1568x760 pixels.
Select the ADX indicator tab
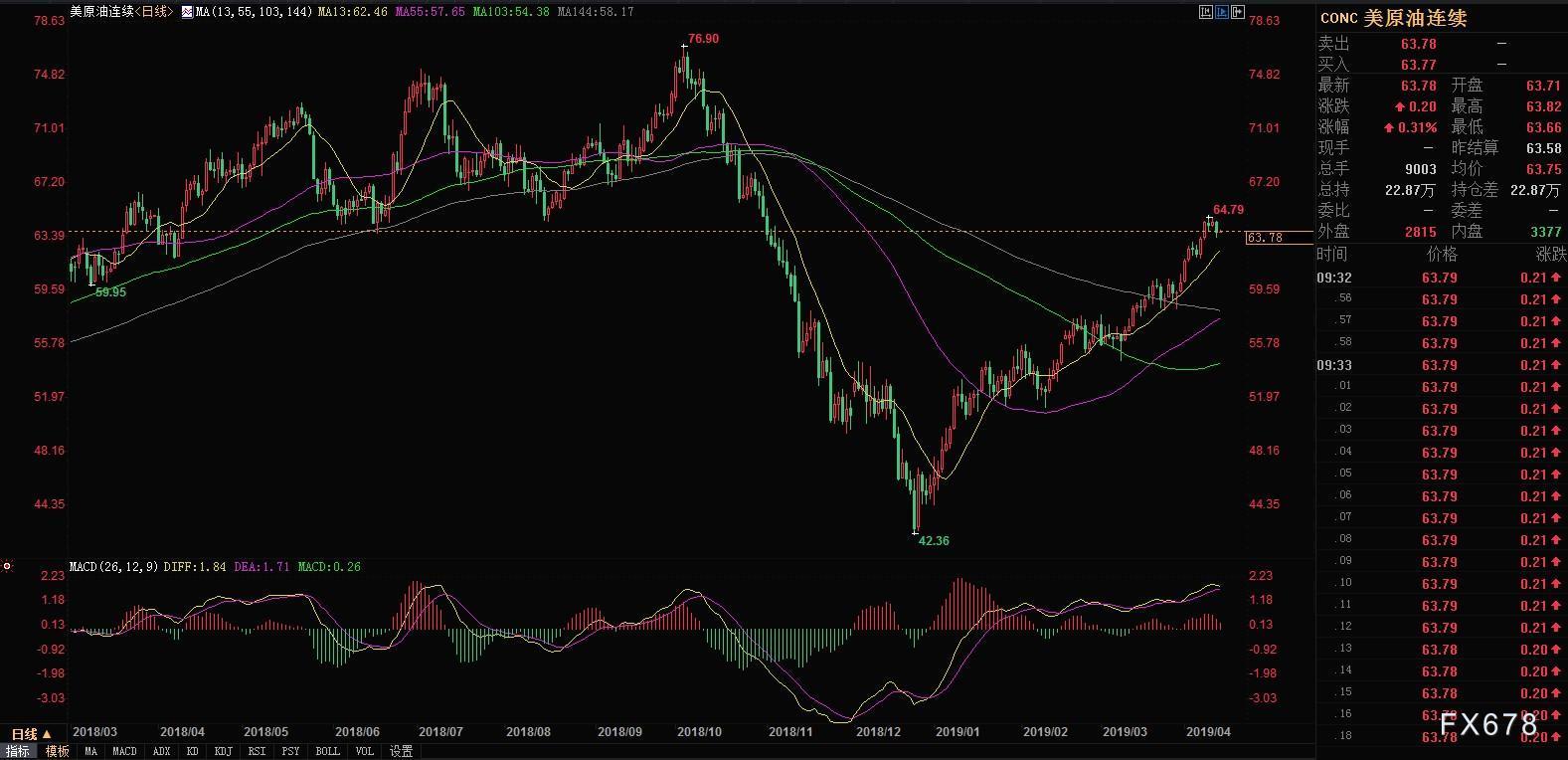pos(163,752)
